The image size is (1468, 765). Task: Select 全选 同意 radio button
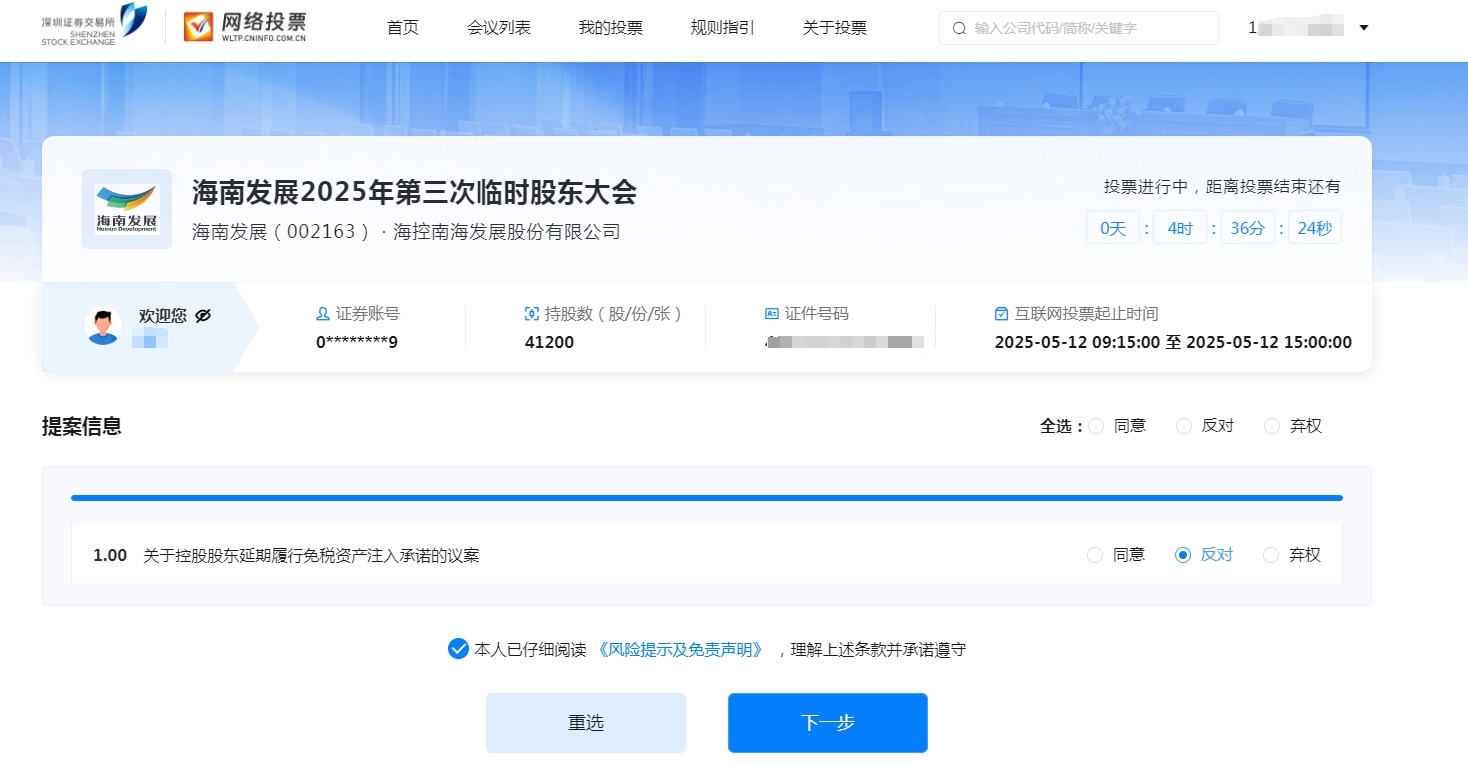pos(1096,426)
